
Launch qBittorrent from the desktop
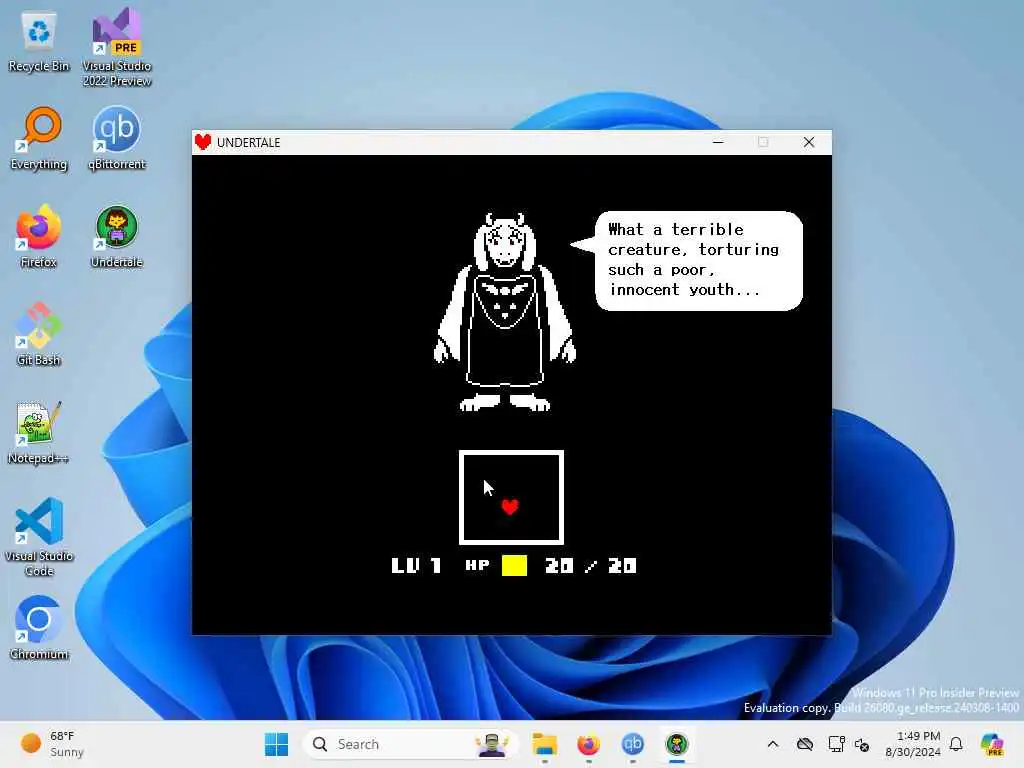point(117,138)
